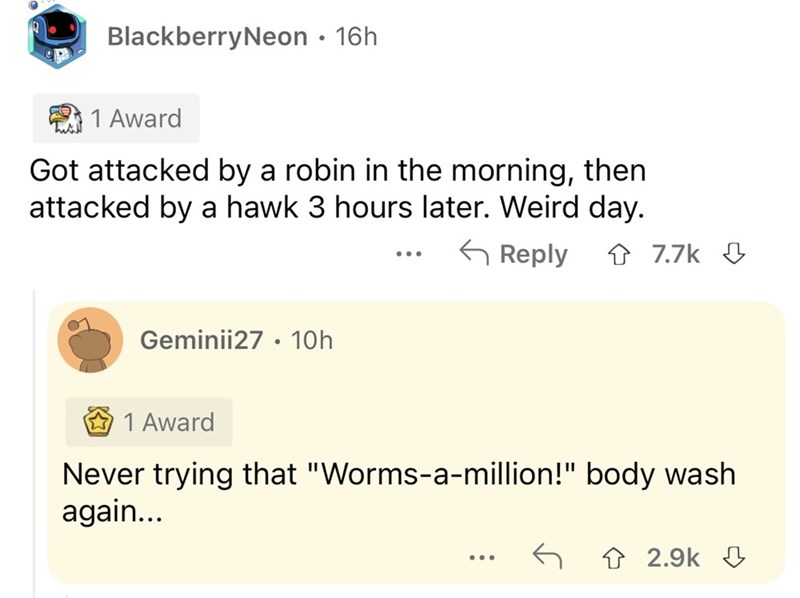Downvote Geminii27's body wash reply
The height and width of the screenshot is (598, 800).
[x=735, y=556]
